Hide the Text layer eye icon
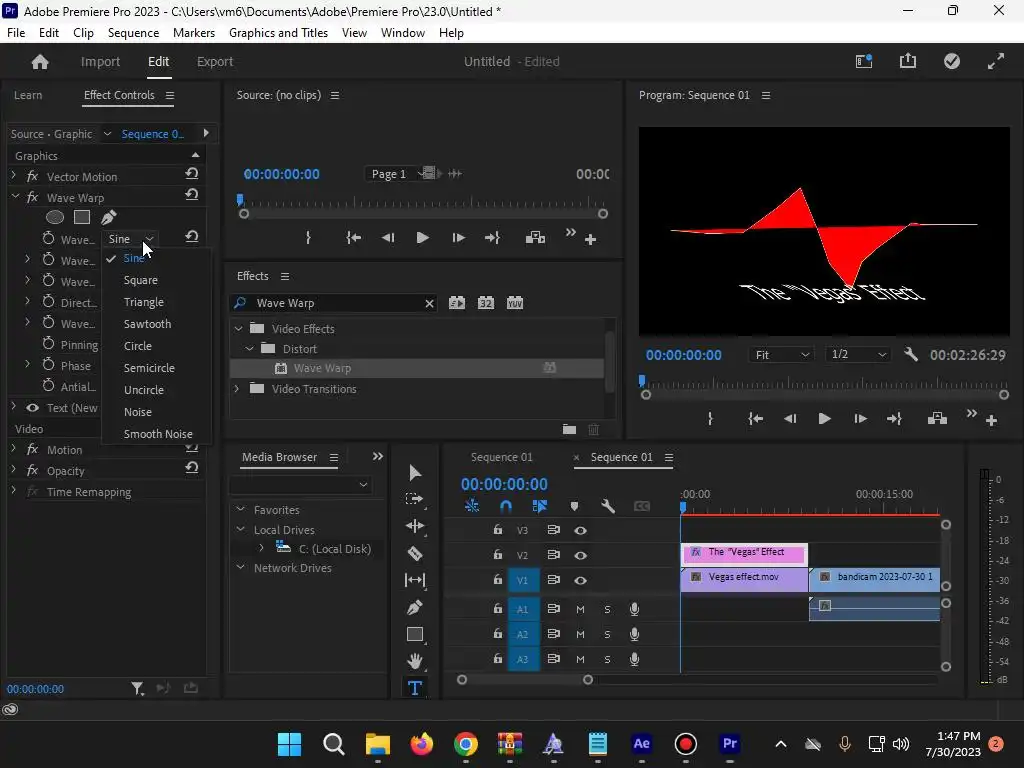The width and height of the screenshot is (1024, 768). click(x=32, y=408)
